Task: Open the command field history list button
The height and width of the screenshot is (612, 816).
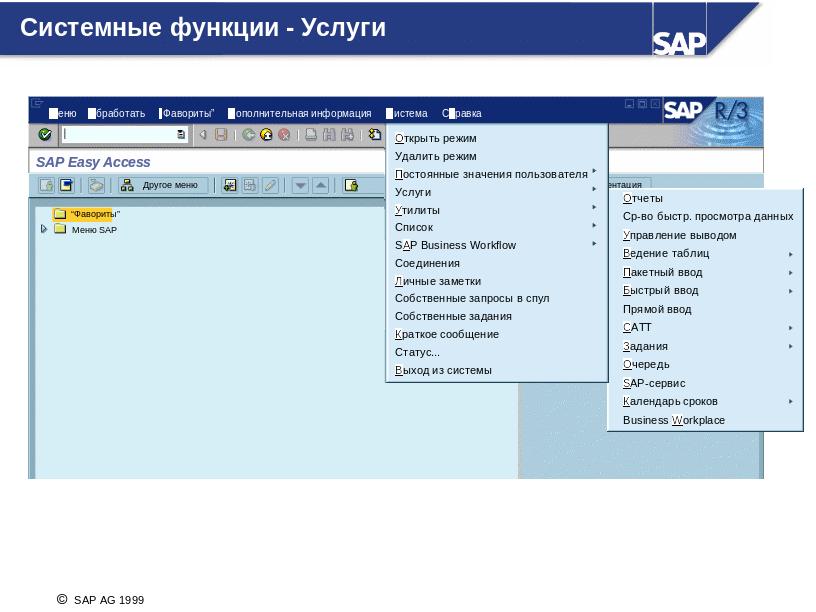Action: click(x=181, y=135)
